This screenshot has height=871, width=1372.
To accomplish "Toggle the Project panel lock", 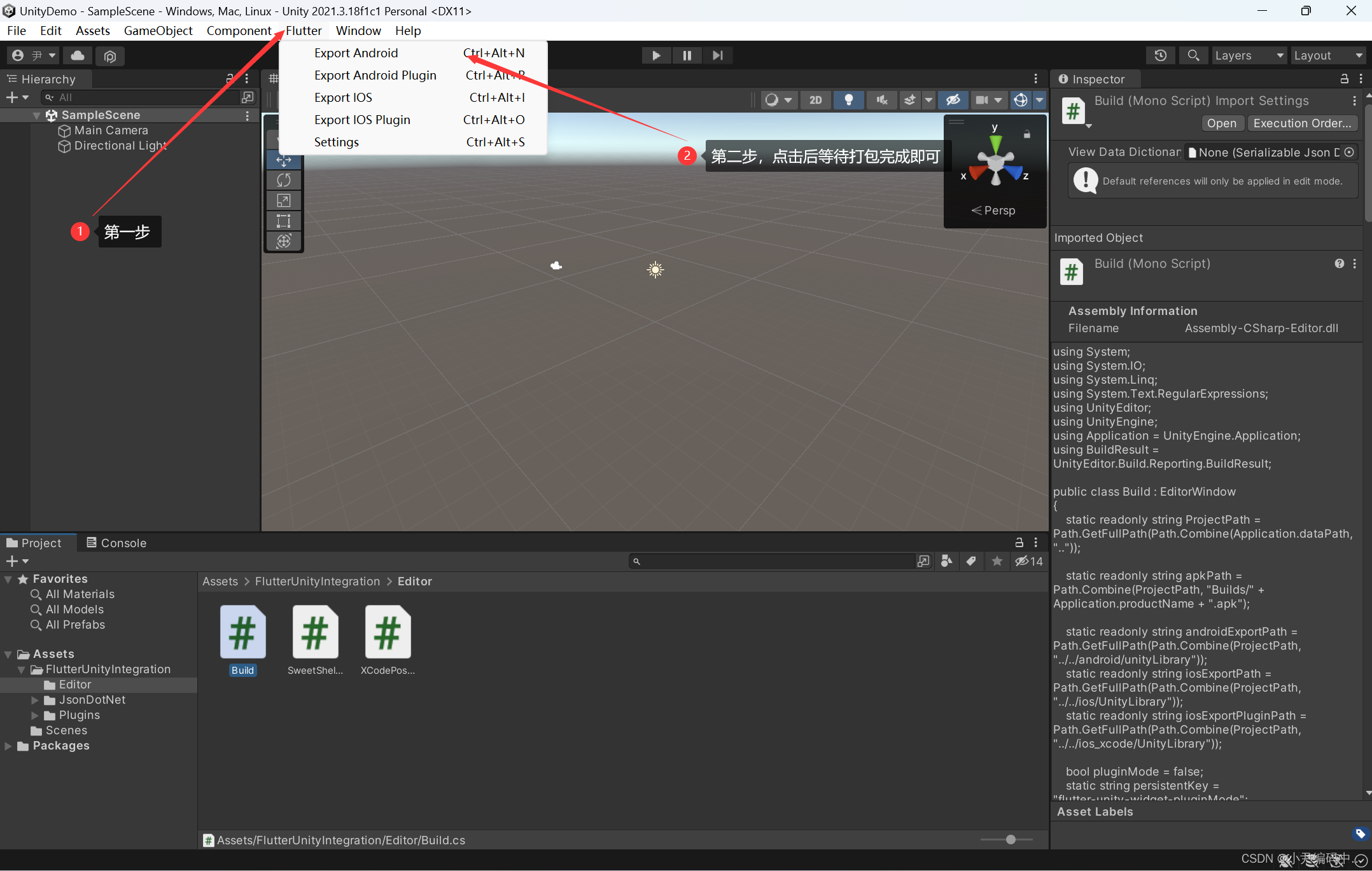I will point(1019,542).
